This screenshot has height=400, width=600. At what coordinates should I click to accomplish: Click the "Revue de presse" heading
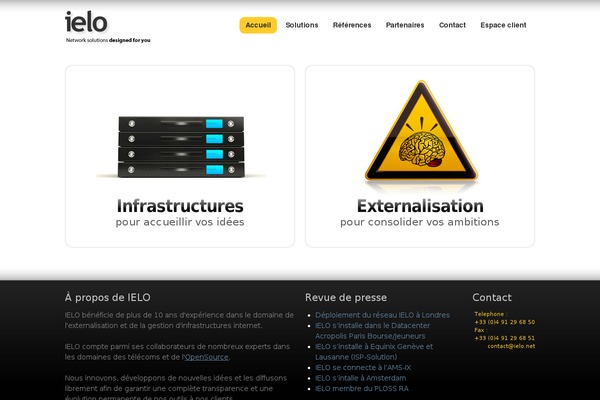[x=346, y=297]
